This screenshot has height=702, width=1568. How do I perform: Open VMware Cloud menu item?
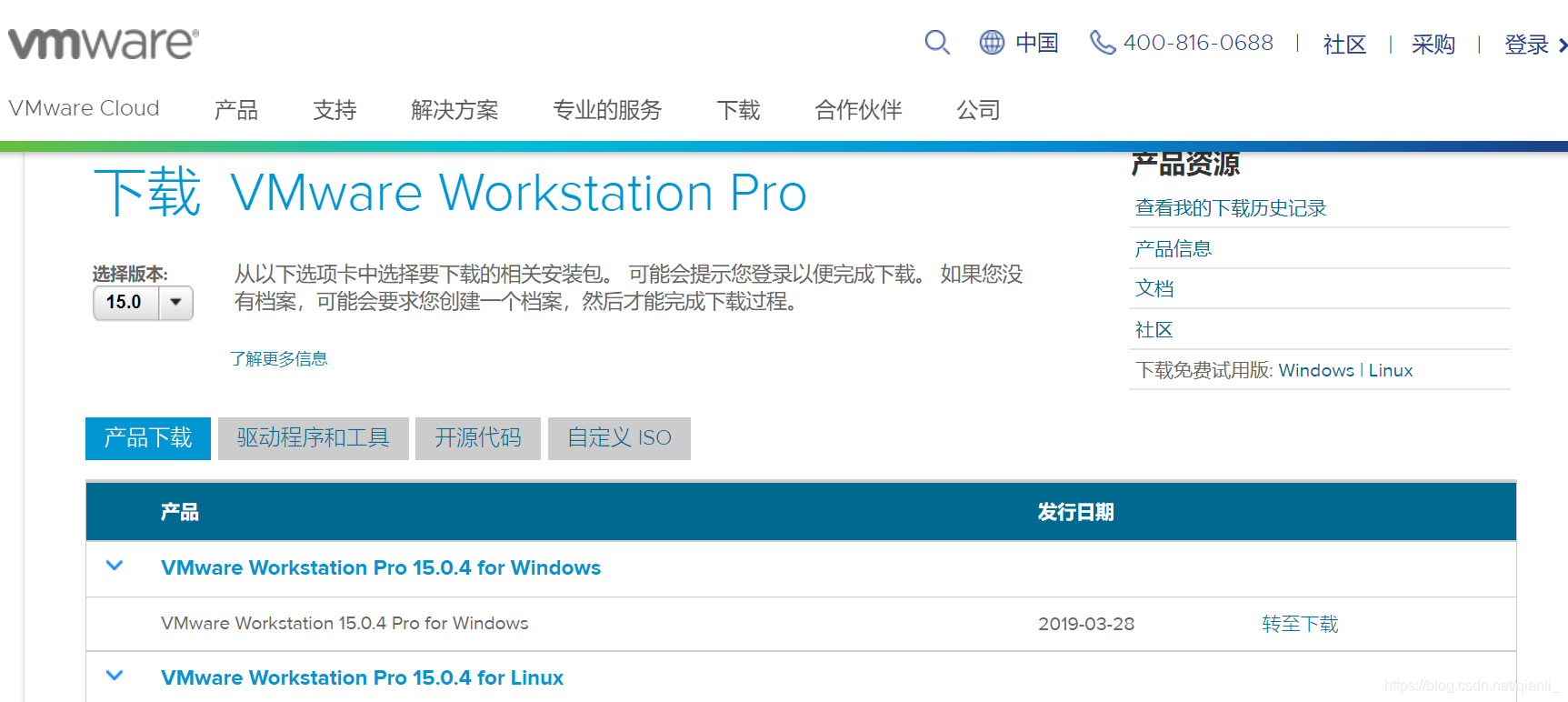tap(84, 108)
